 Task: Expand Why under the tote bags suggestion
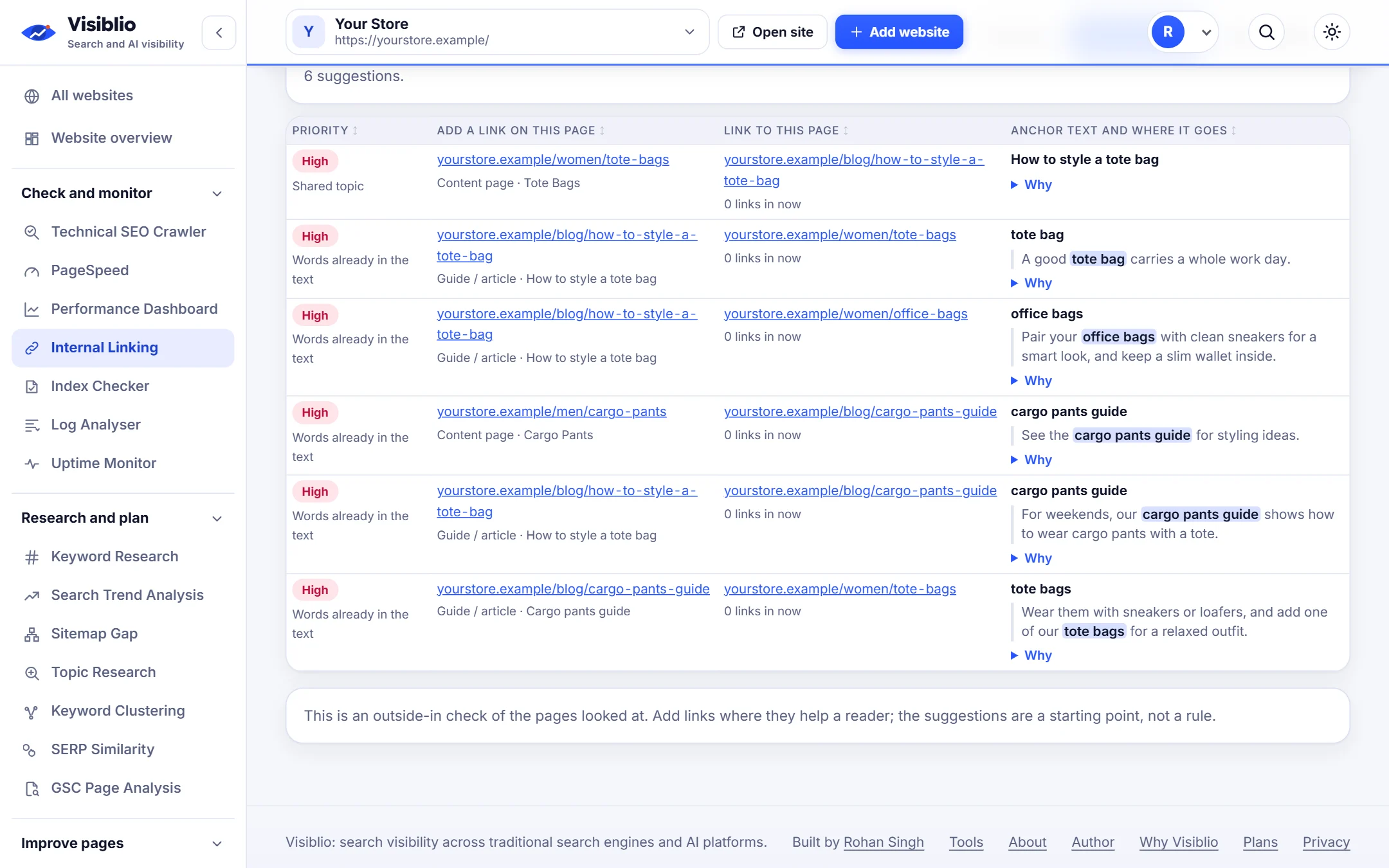point(1031,656)
